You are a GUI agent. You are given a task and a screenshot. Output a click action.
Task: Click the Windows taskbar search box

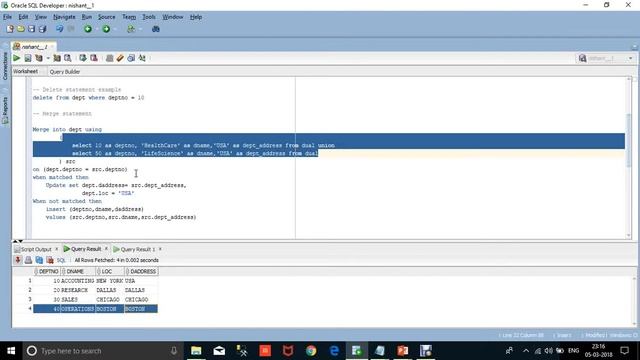[102, 351]
